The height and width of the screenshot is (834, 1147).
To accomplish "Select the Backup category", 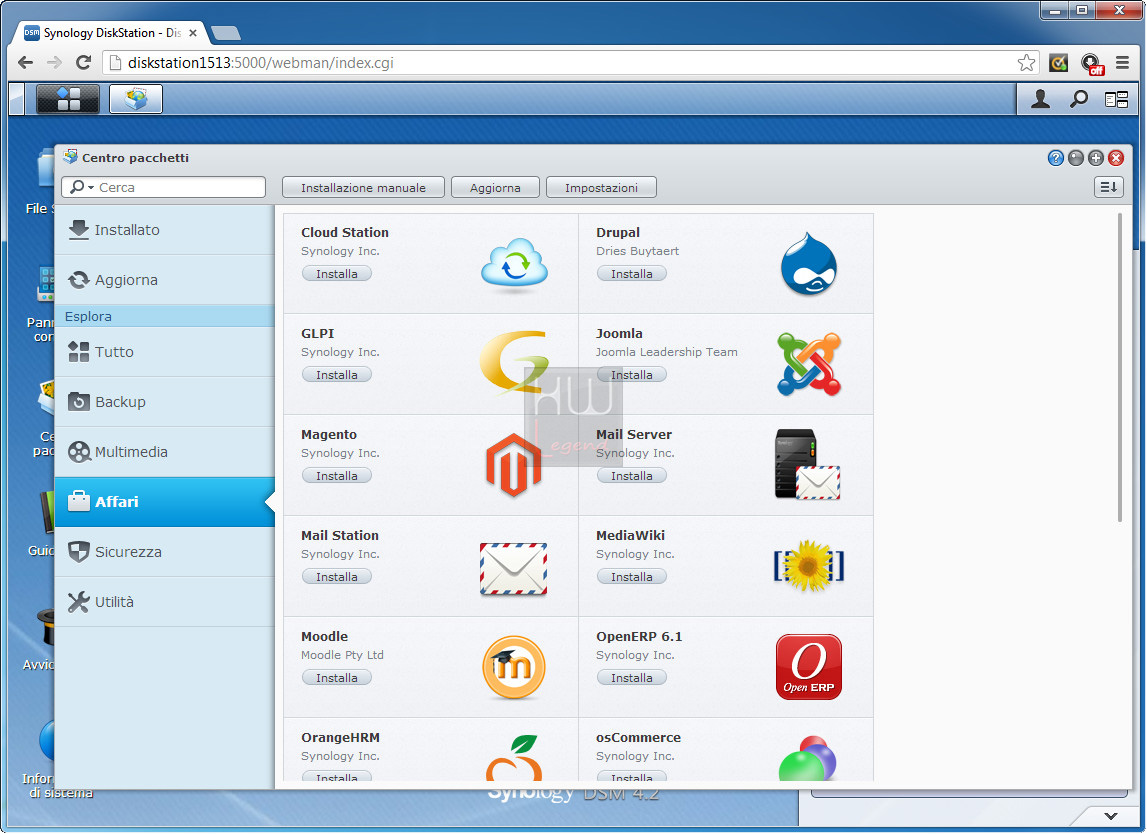I will pos(165,402).
